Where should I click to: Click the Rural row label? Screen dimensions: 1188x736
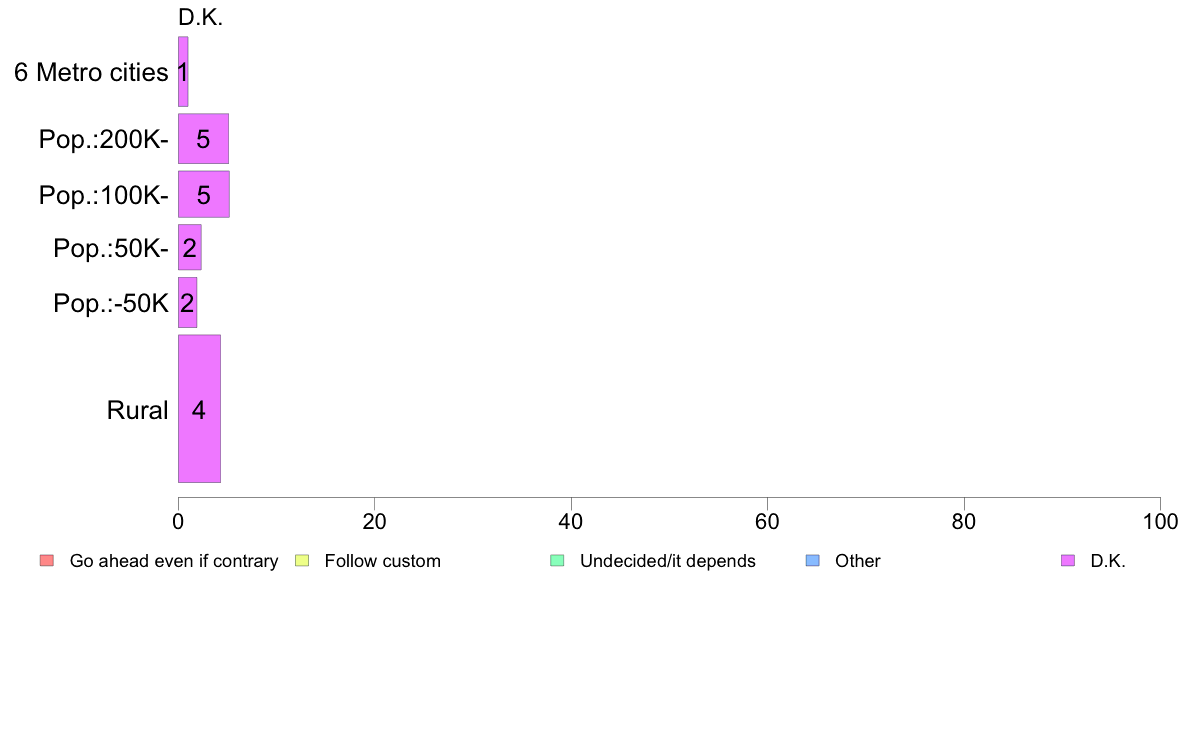click(x=137, y=410)
